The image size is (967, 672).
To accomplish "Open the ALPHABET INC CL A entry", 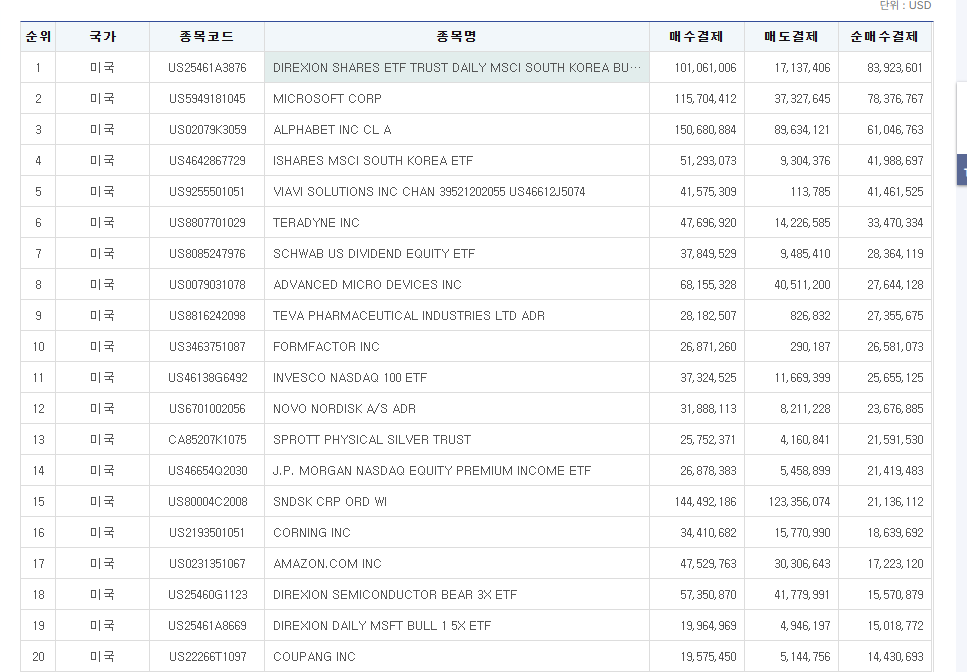I will tap(332, 130).
